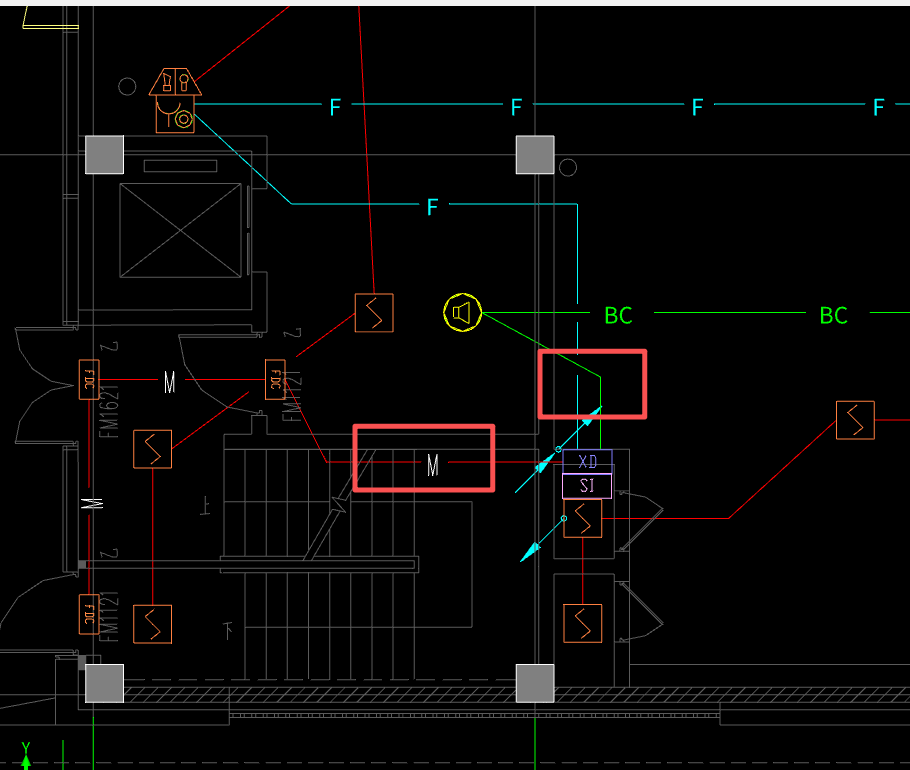Click the purple XD module box
Viewport: 910px width, 770px height.
point(587,461)
